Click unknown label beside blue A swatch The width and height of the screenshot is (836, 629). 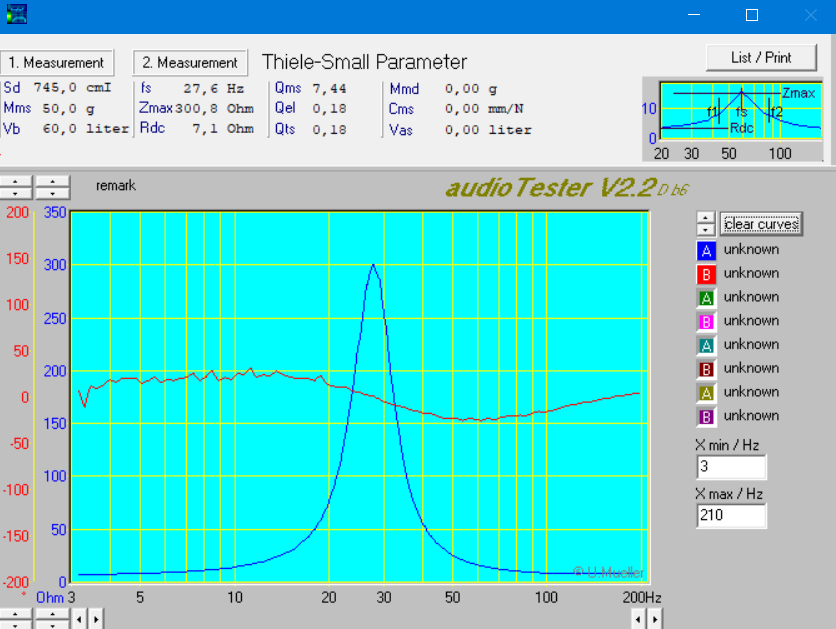751,249
